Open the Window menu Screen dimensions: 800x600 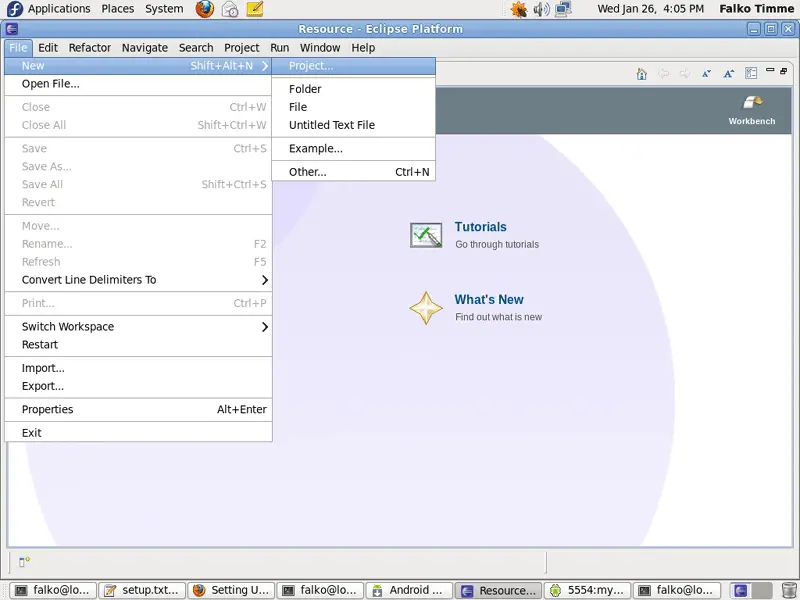coord(320,47)
